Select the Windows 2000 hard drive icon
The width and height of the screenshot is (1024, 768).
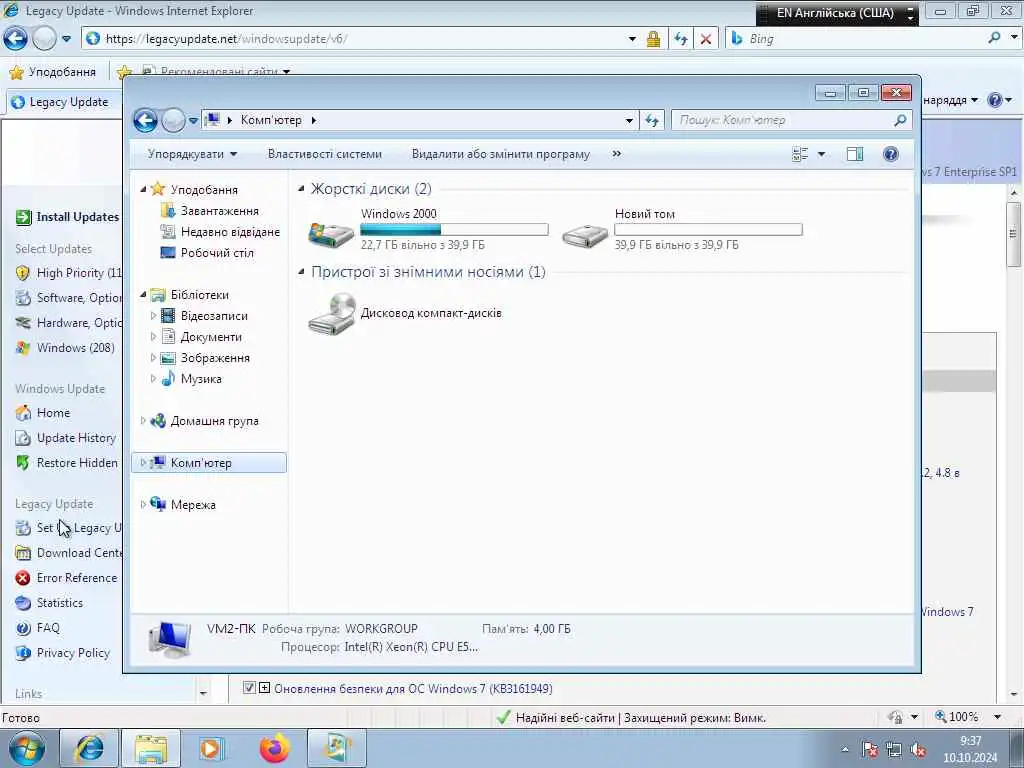coord(331,233)
